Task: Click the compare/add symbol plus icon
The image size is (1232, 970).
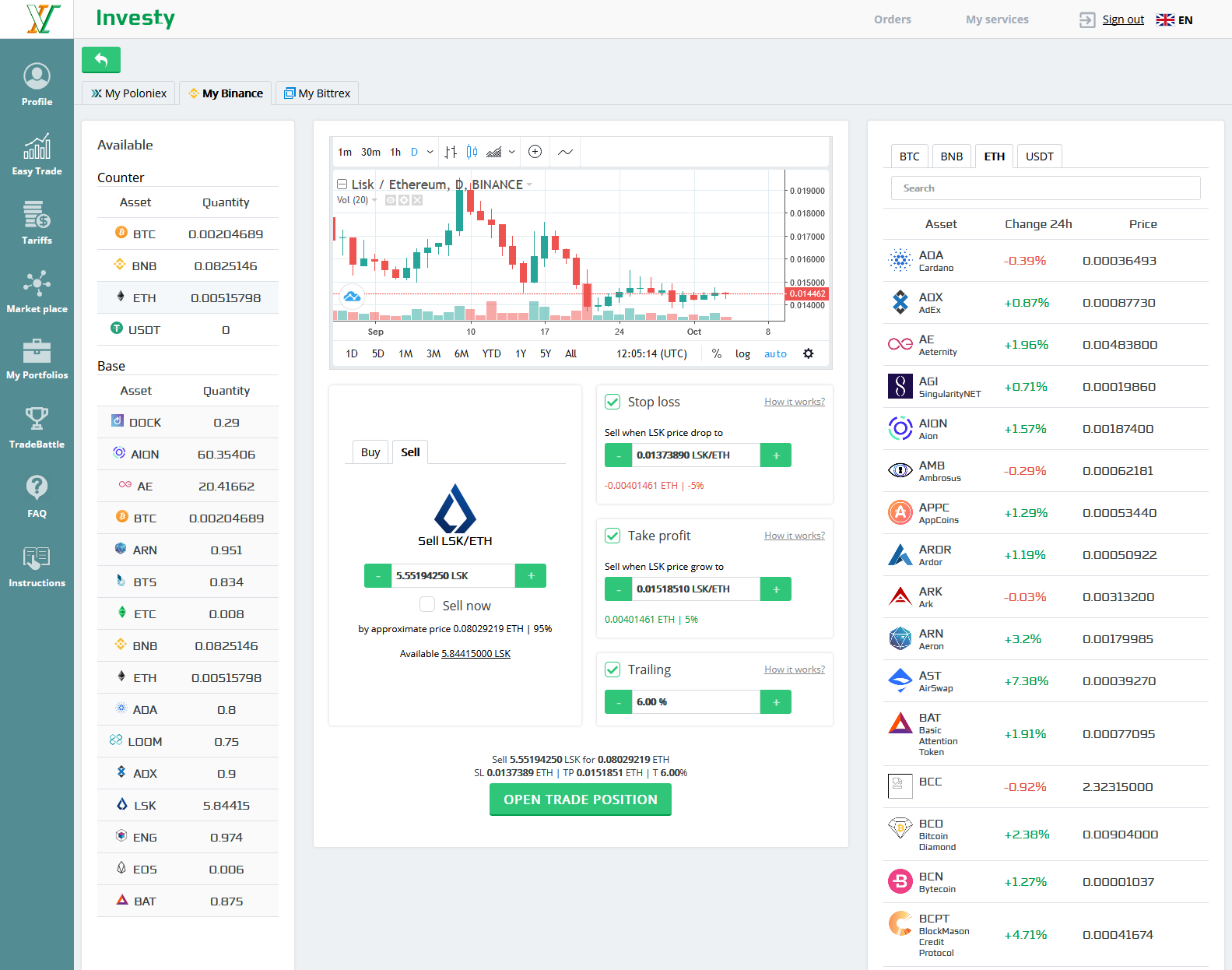Action: [x=535, y=152]
